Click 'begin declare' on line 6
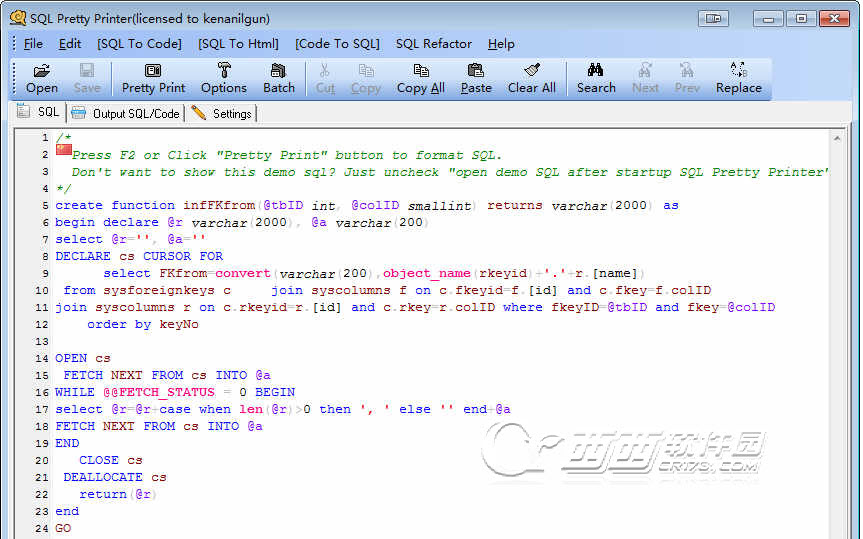The width and height of the screenshot is (863, 539). 107,222
